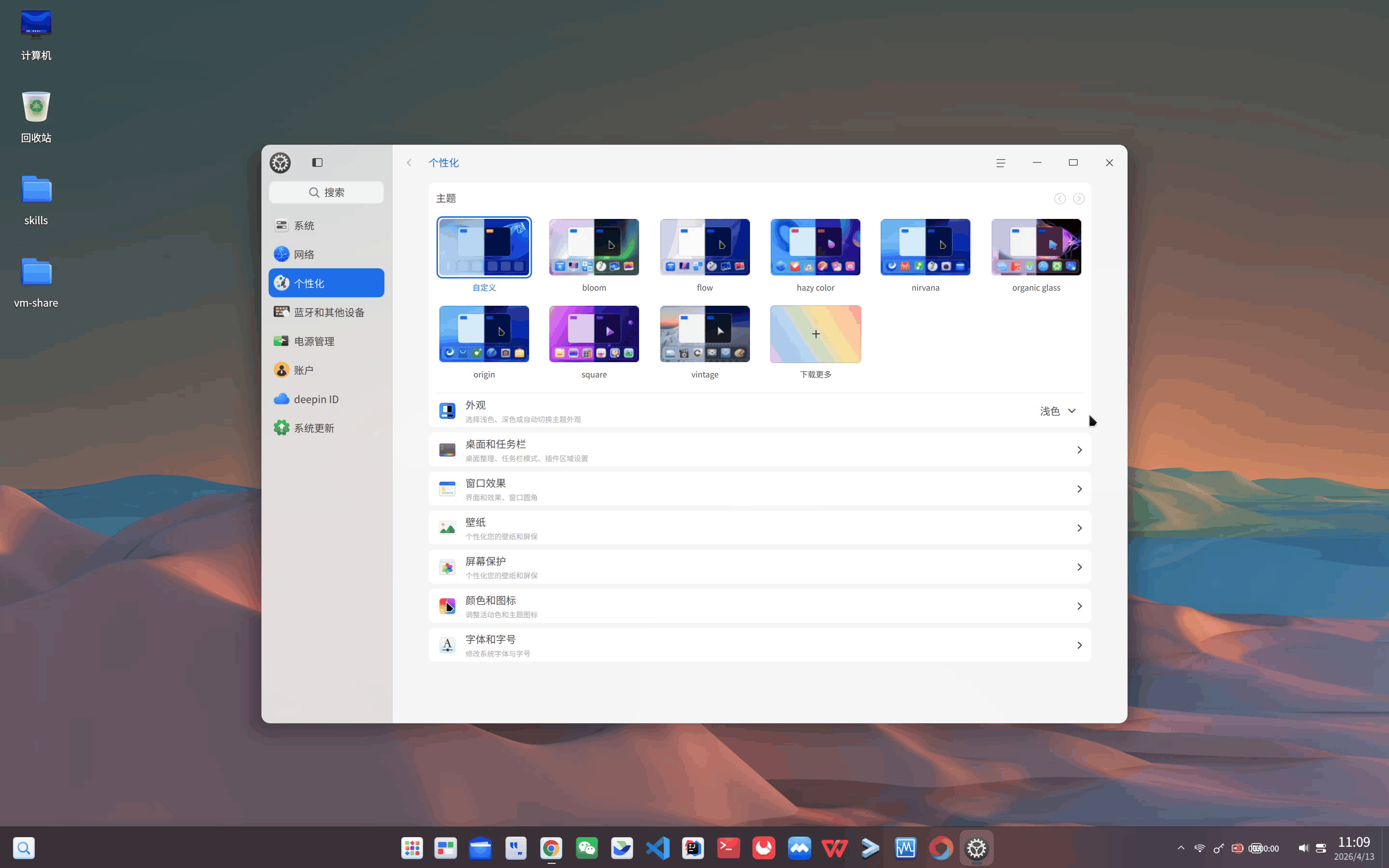Select 账户 in the sidebar
Viewport: 1389px width, 868px height.
point(326,370)
